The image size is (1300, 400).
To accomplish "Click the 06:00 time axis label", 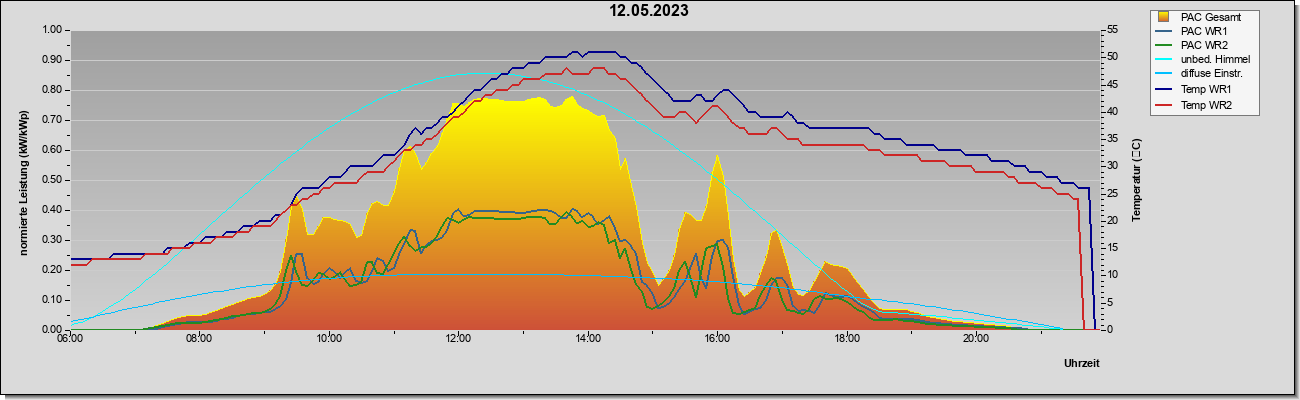I will point(71,339).
